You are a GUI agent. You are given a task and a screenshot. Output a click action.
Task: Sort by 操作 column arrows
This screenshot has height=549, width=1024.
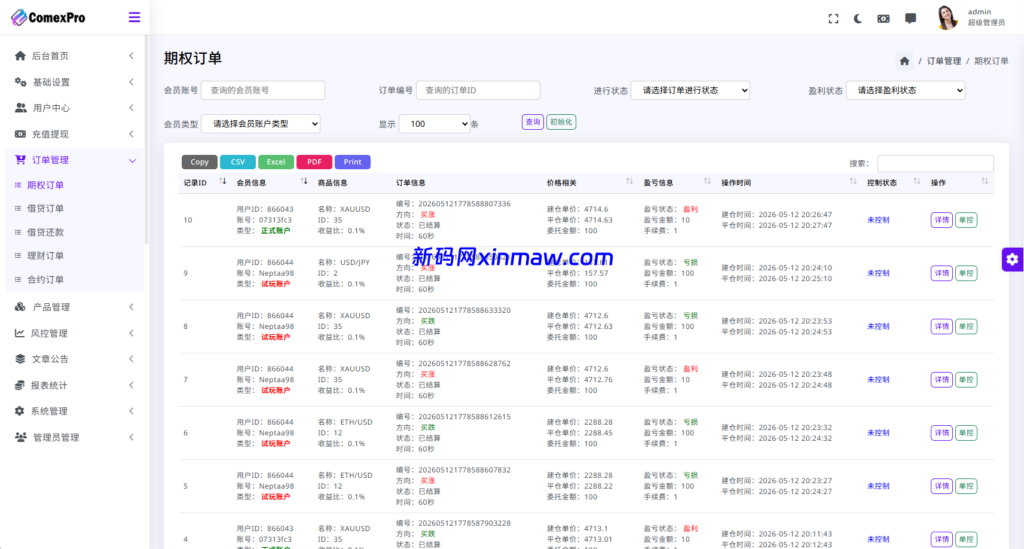point(984,181)
